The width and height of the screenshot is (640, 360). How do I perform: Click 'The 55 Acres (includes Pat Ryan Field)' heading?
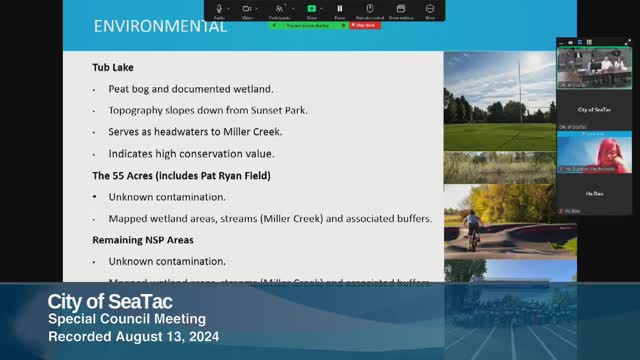point(181,176)
